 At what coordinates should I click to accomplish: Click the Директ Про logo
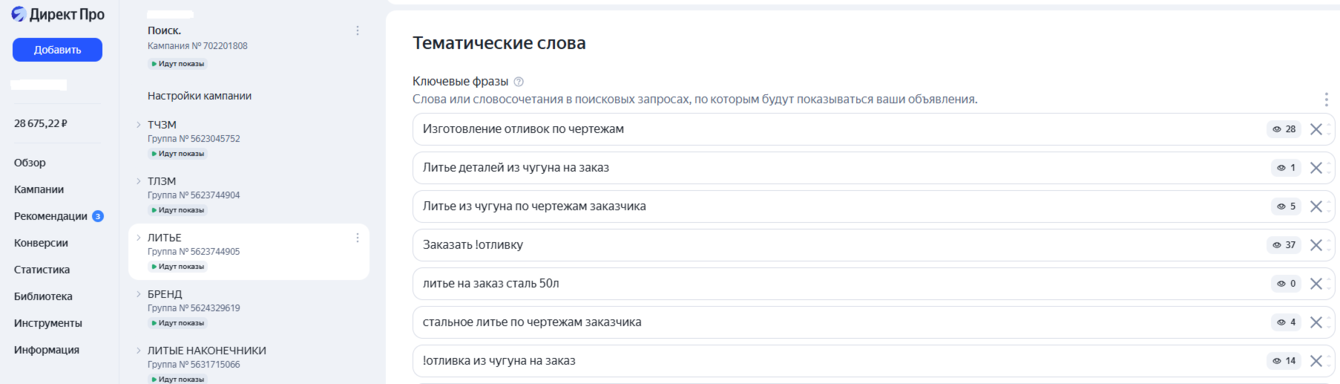click(58, 14)
